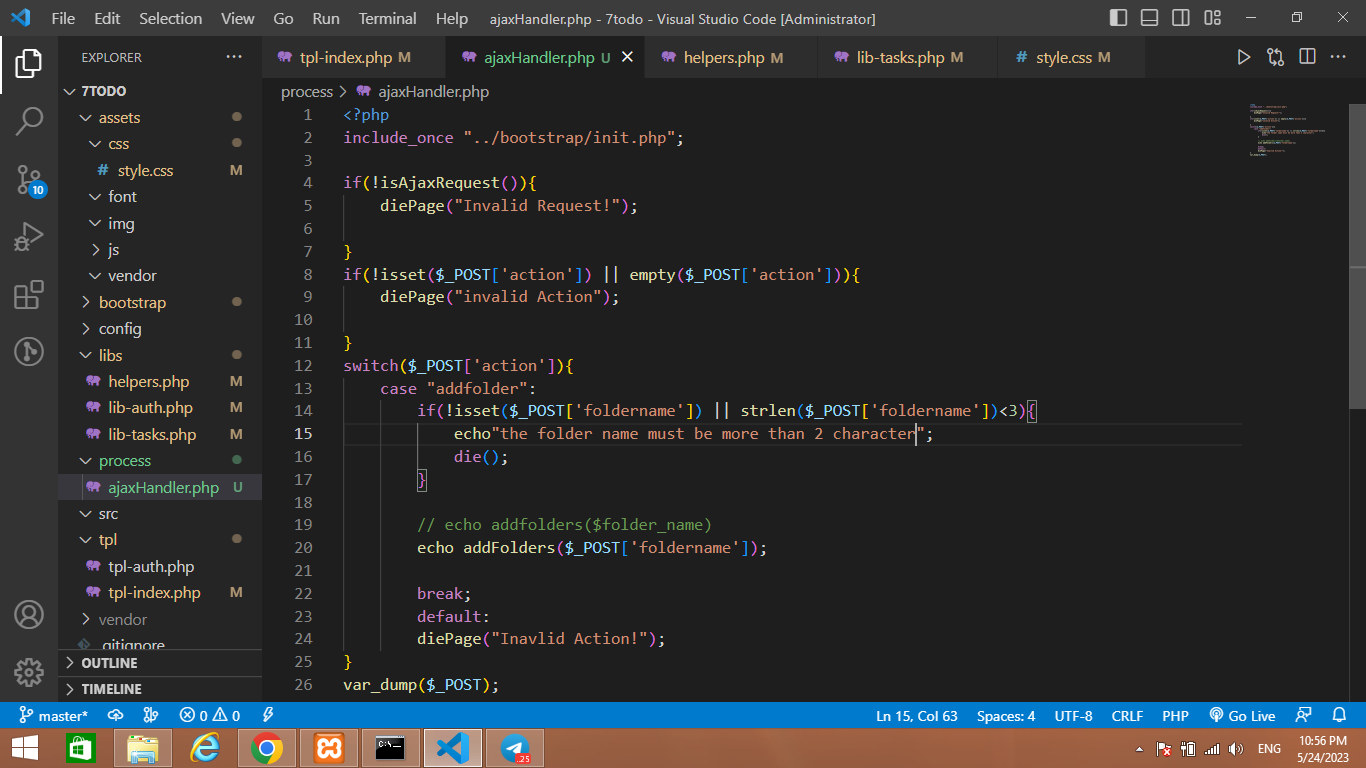Click the git graph icon in status bar
Viewport: 1366px width, 768px height.
click(151, 715)
